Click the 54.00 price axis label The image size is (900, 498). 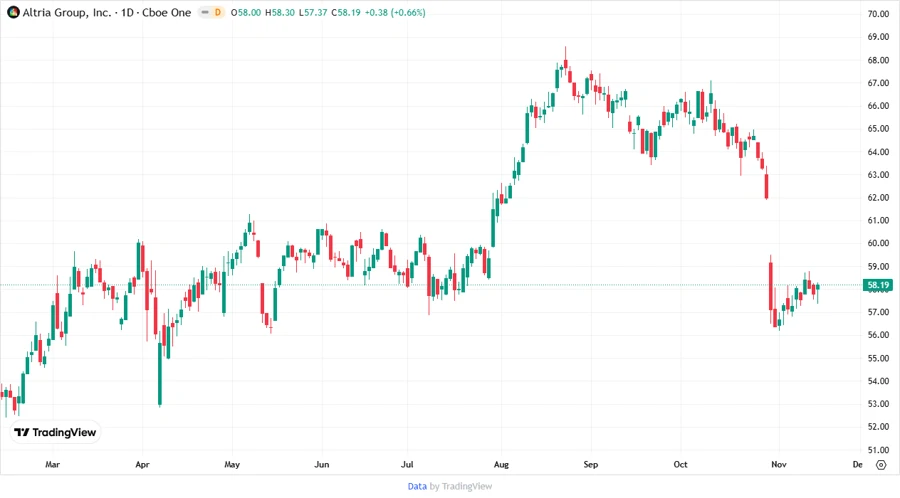pos(878,381)
